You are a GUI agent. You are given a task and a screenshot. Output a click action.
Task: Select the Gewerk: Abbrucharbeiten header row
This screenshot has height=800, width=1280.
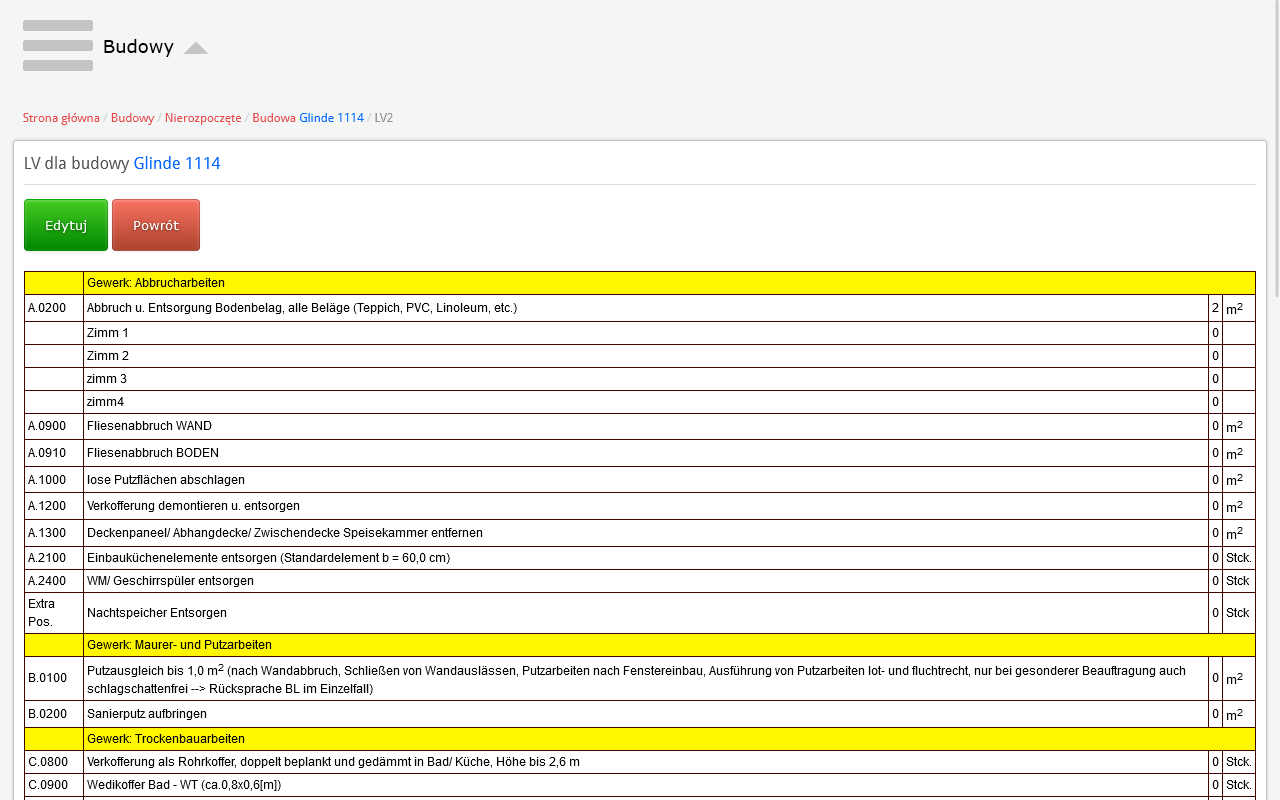point(156,283)
